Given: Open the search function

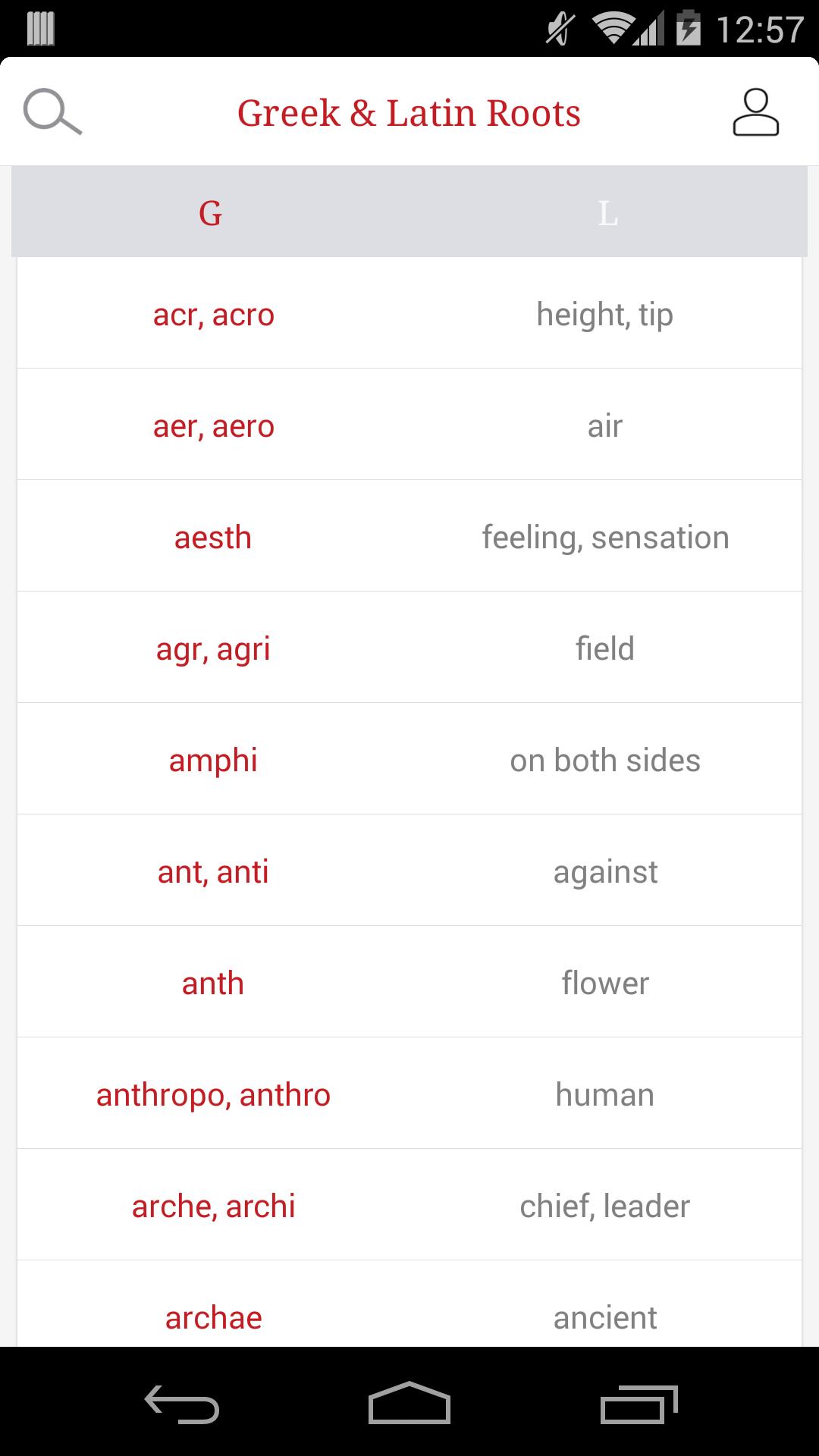Looking at the screenshot, I should point(50,112).
